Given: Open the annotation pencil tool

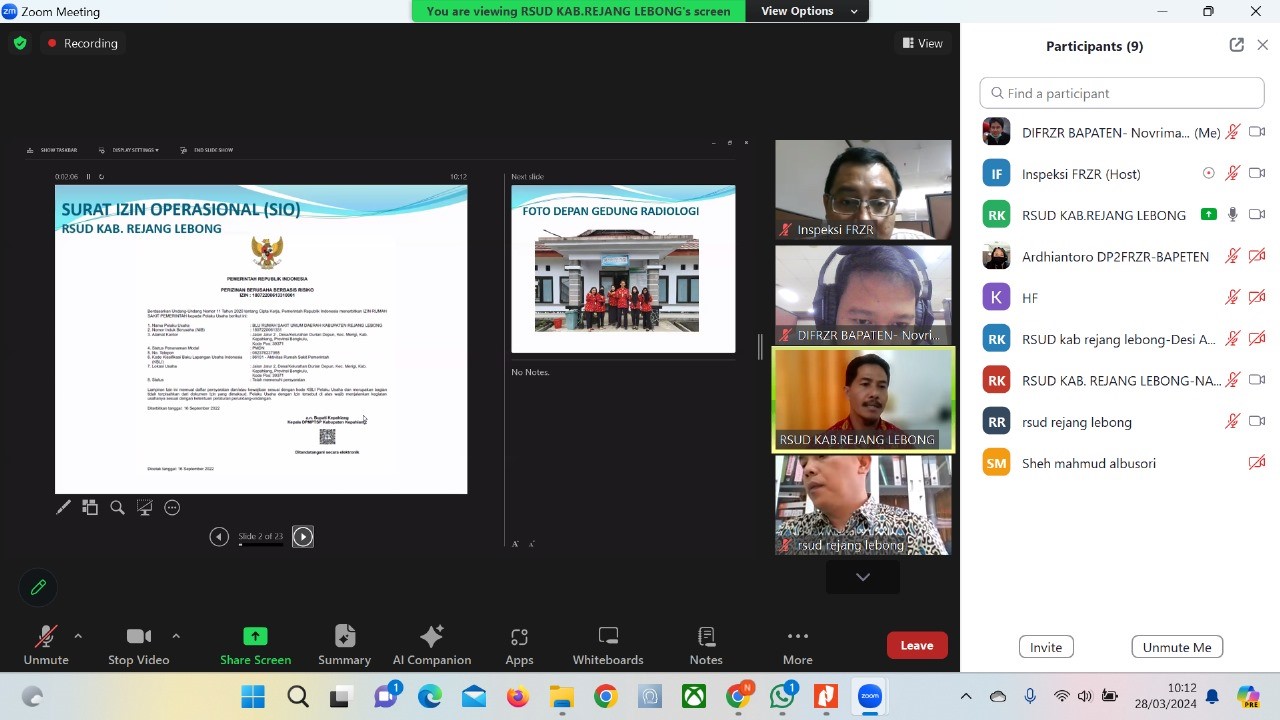Looking at the screenshot, I should 38,587.
